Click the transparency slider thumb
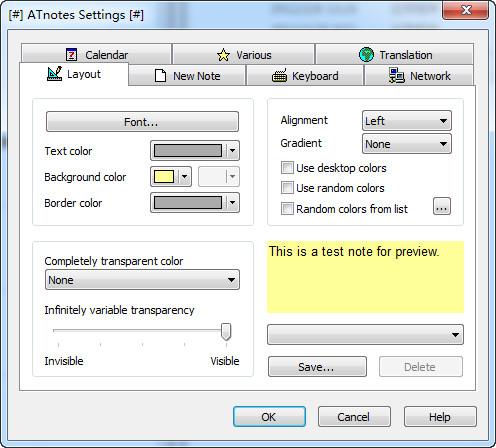Image resolution: width=496 pixels, height=448 pixels. point(226,332)
